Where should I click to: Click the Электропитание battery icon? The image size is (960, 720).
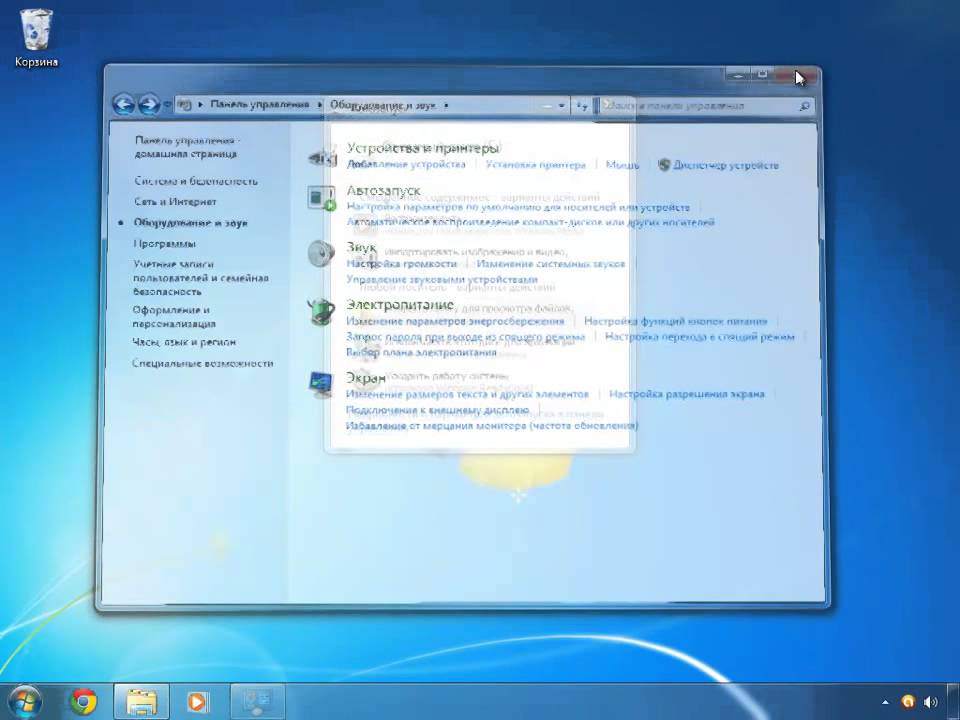click(321, 312)
